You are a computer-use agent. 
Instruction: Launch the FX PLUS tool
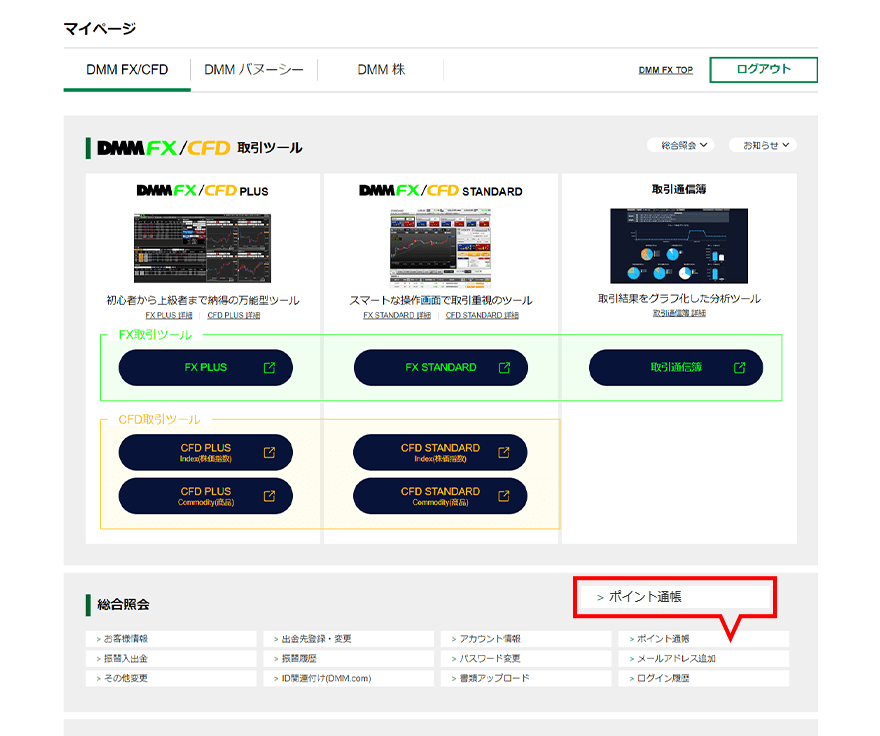click(205, 368)
